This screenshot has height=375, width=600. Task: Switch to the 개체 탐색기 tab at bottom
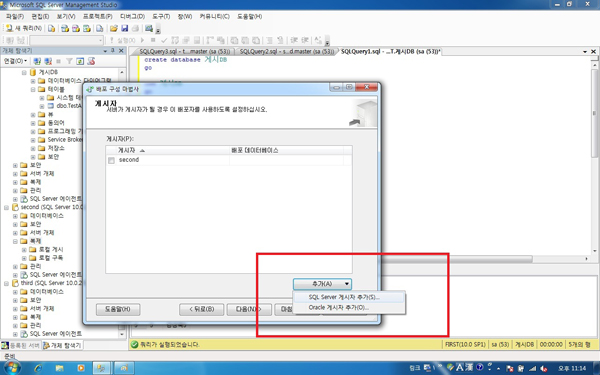coord(62,345)
